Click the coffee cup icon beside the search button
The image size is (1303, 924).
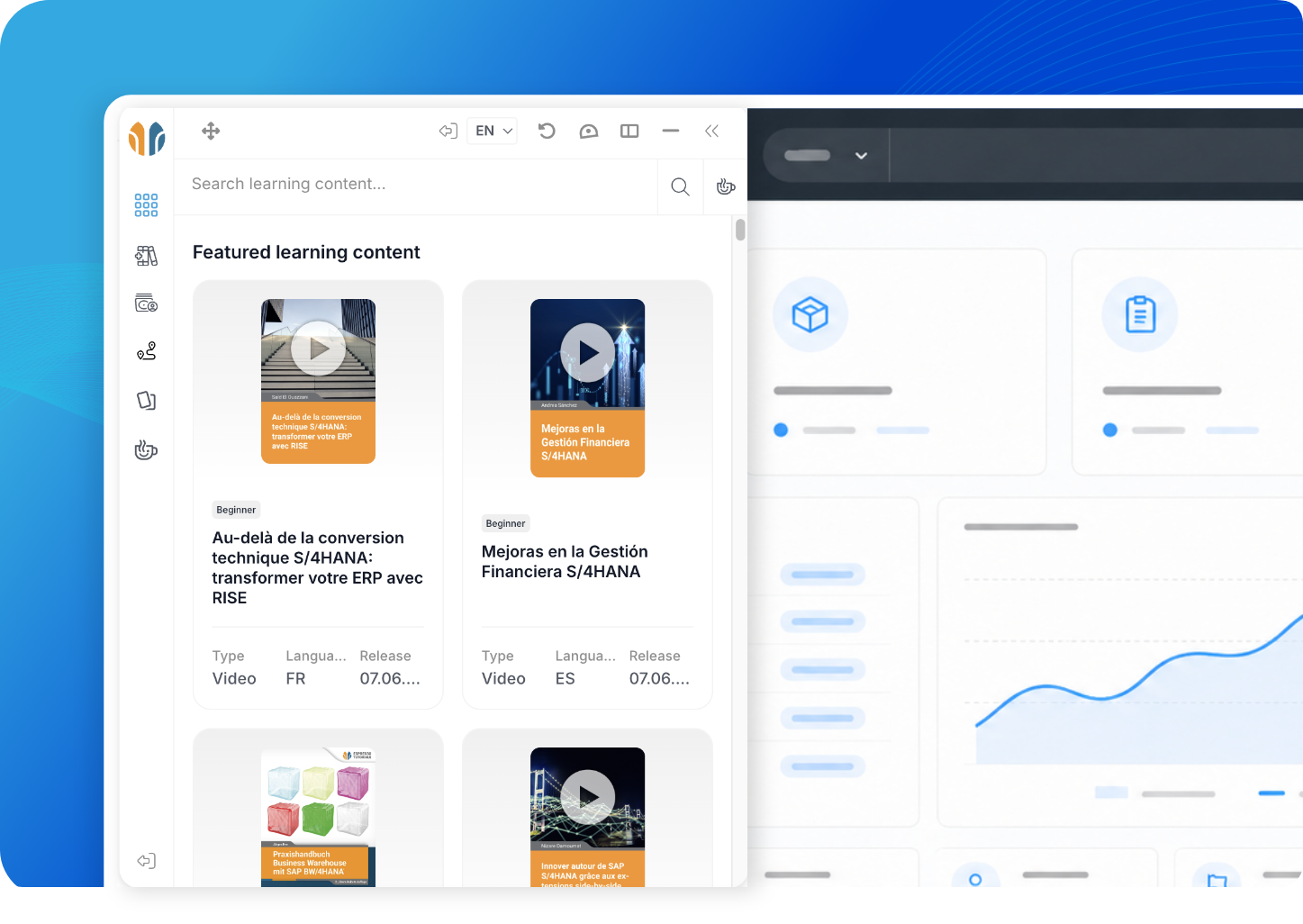coord(726,186)
